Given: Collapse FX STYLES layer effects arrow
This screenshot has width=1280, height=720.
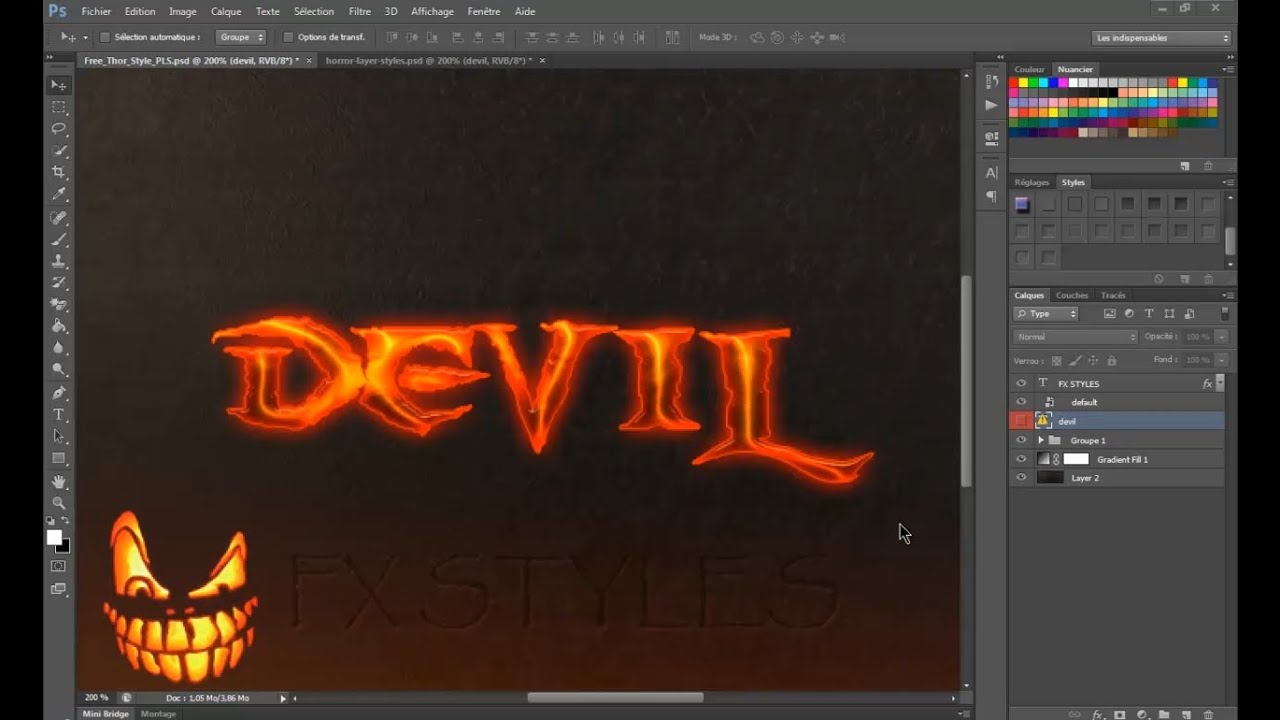Looking at the screenshot, I should [x=1220, y=383].
